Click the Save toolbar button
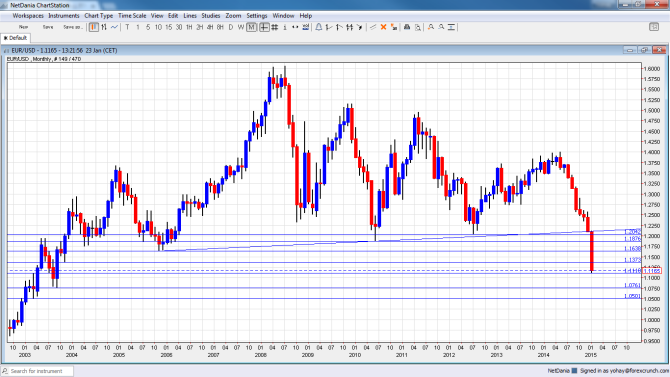 pos(48,27)
